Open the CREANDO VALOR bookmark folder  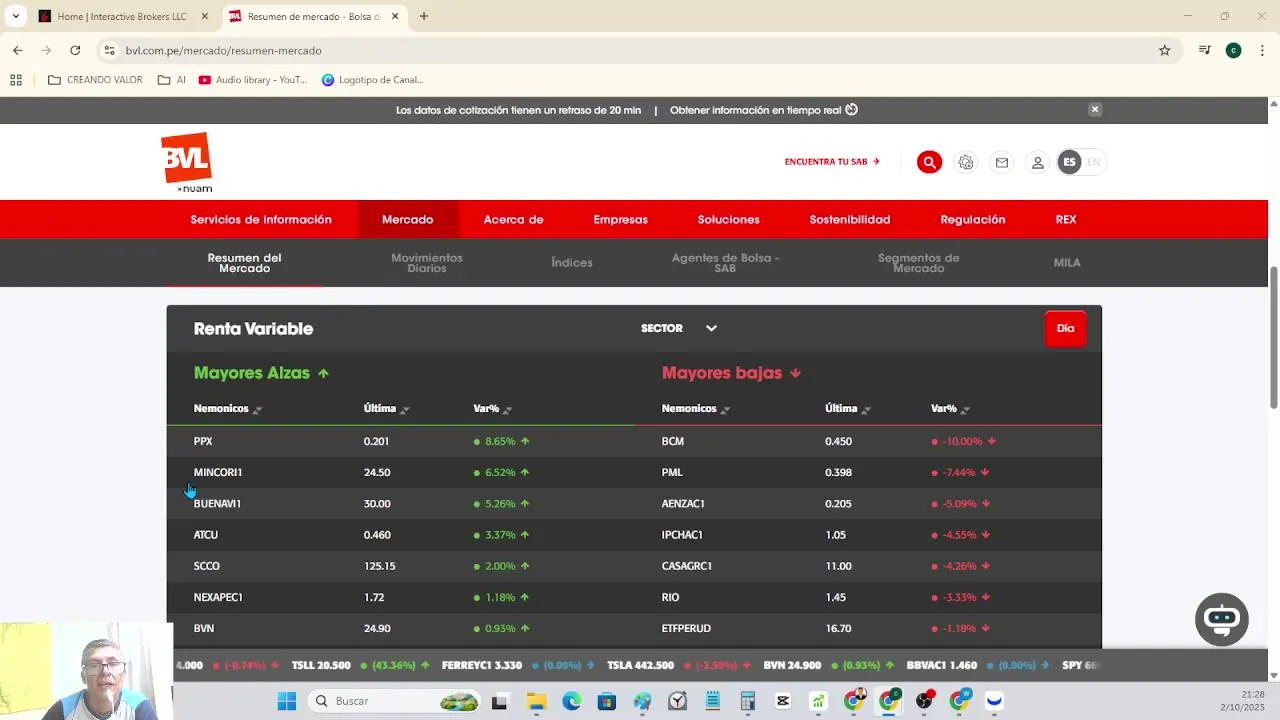click(x=95, y=80)
